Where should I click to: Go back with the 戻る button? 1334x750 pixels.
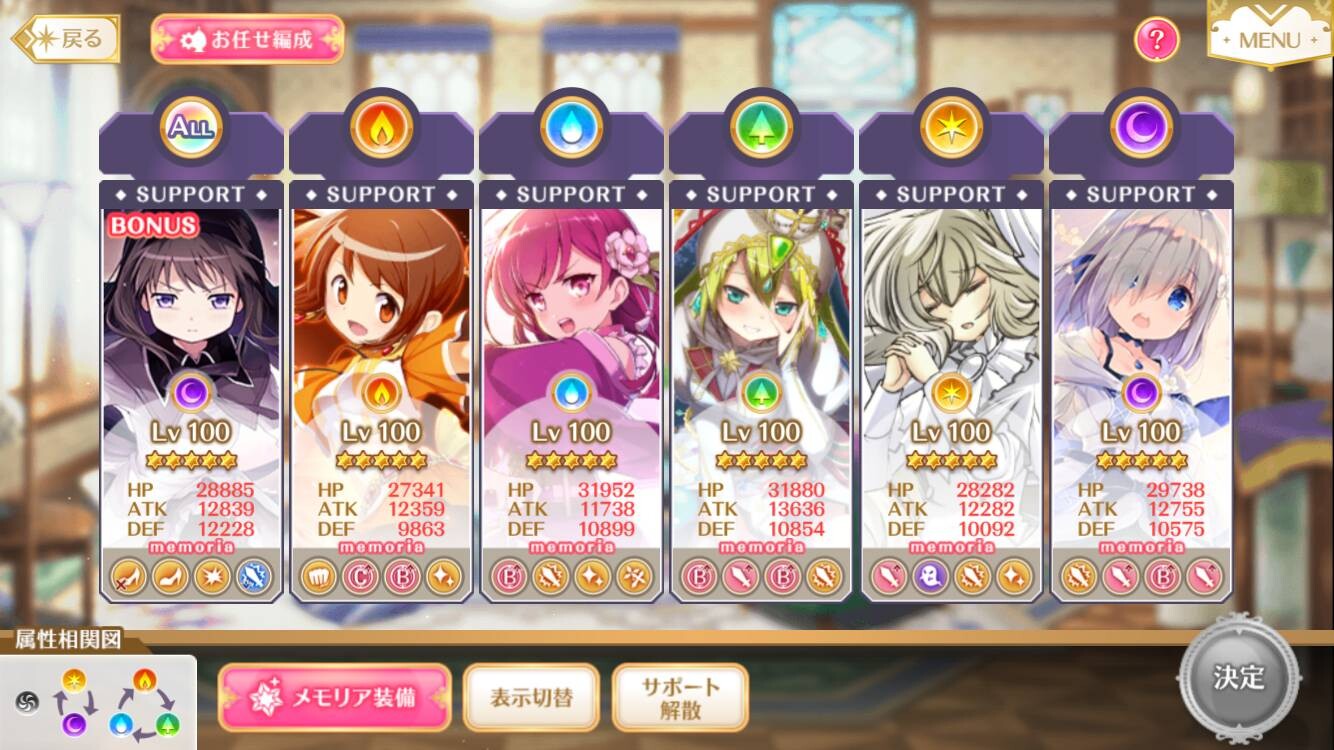coord(66,39)
